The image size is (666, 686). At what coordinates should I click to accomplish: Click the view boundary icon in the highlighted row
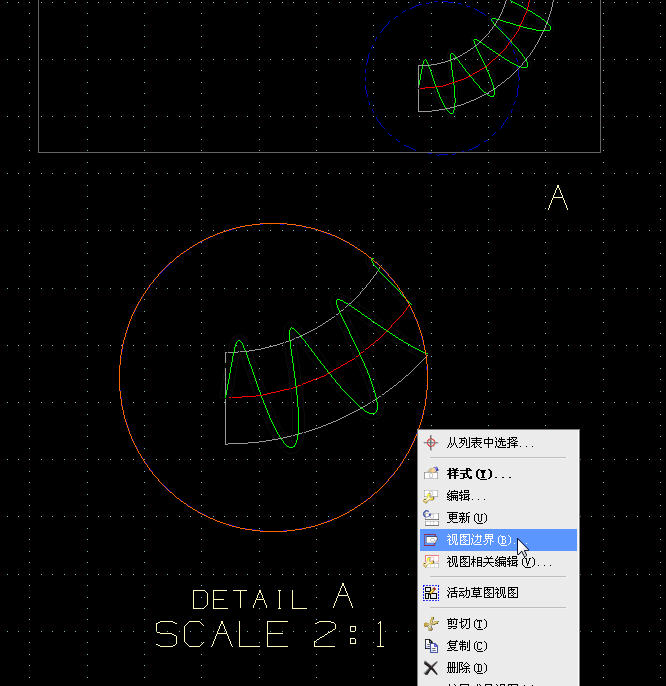(x=431, y=540)
